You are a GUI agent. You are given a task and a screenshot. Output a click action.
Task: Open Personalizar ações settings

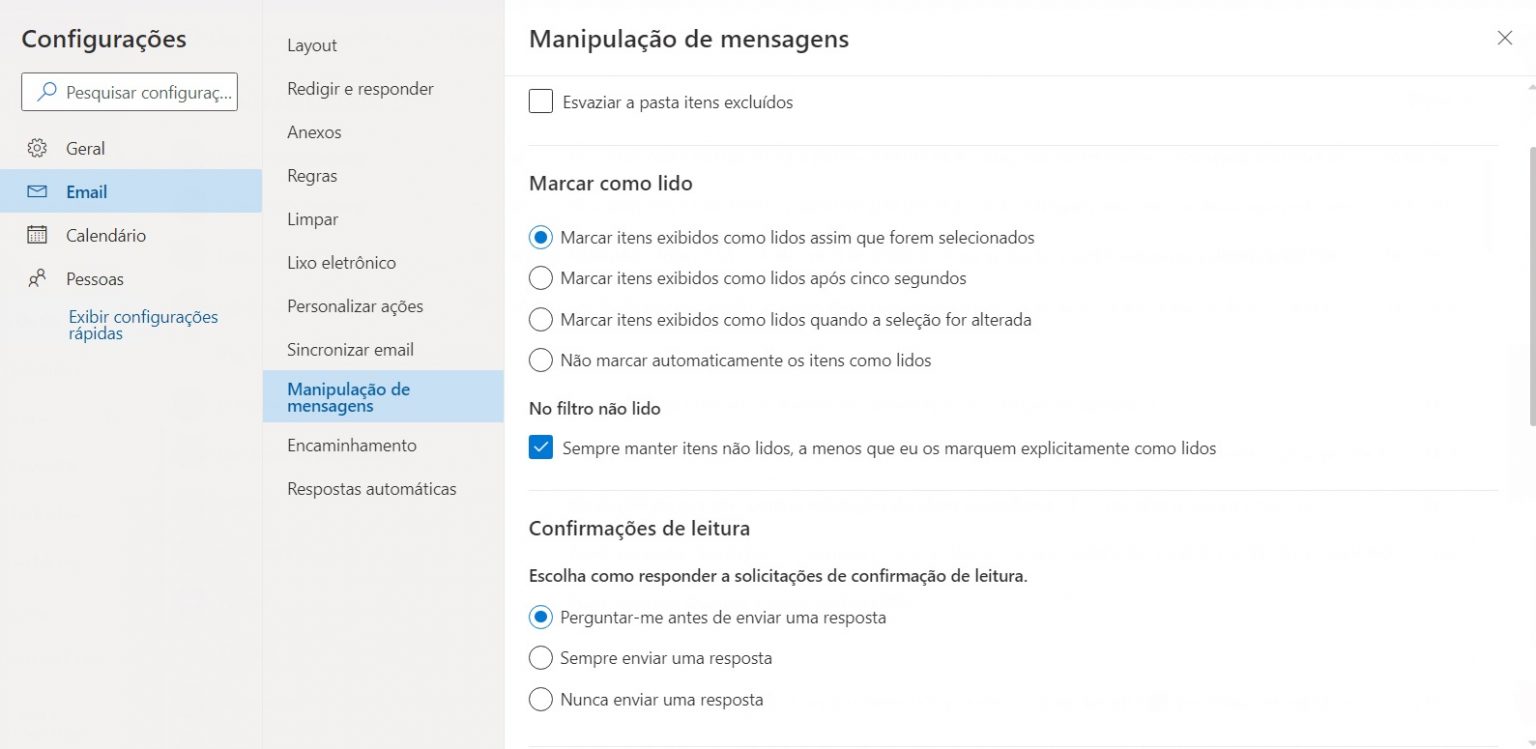(x=383, y=306)
